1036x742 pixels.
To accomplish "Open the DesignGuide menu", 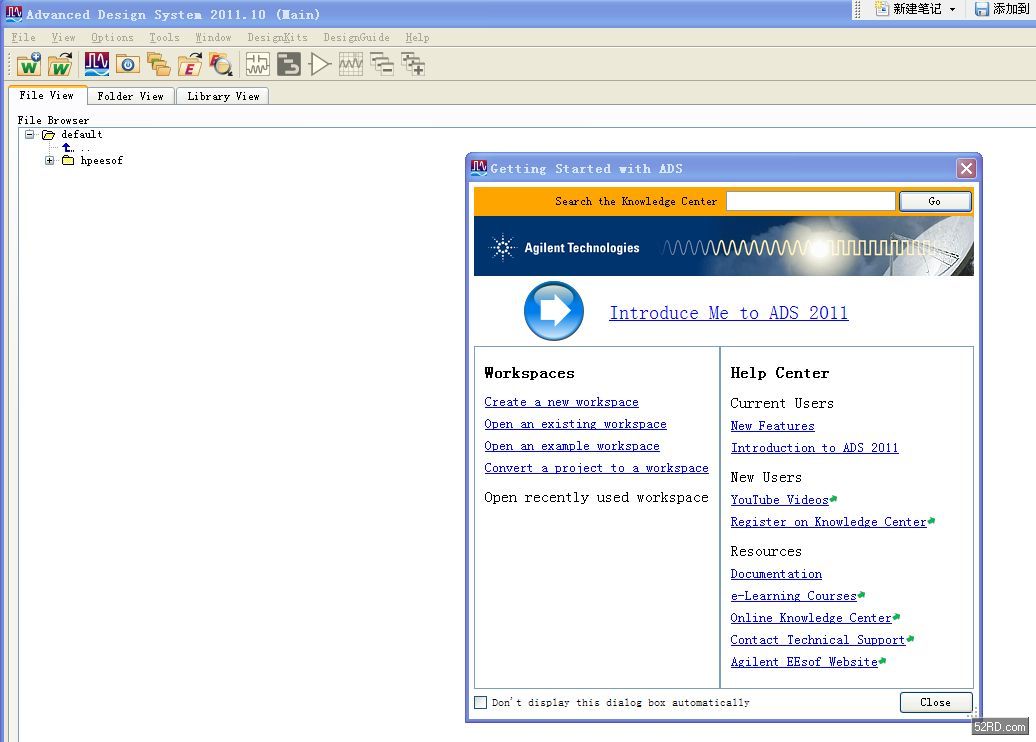I will pyautogui.click(x=357, y=38).
